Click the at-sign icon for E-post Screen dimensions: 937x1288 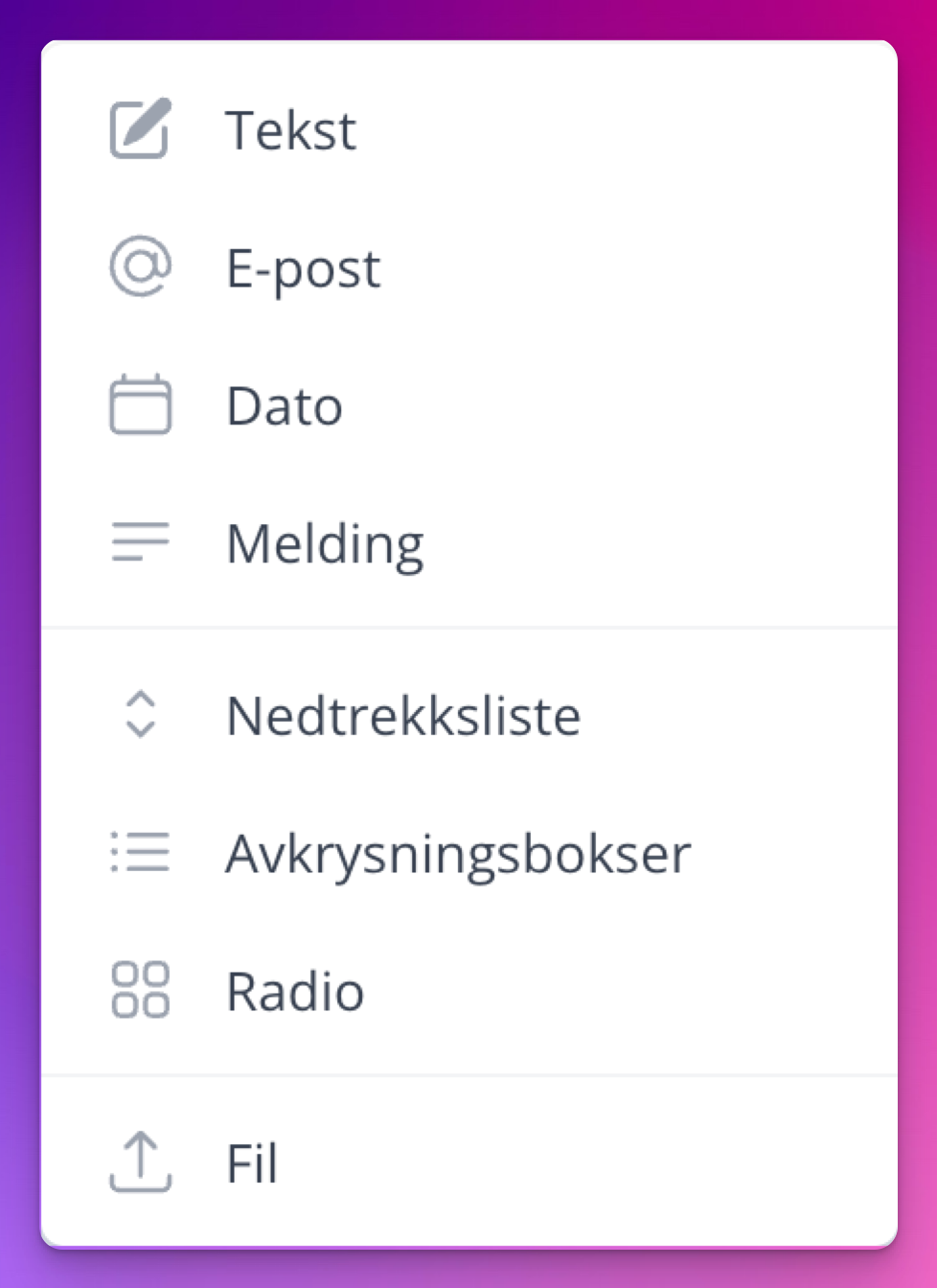tap(140, 266)
